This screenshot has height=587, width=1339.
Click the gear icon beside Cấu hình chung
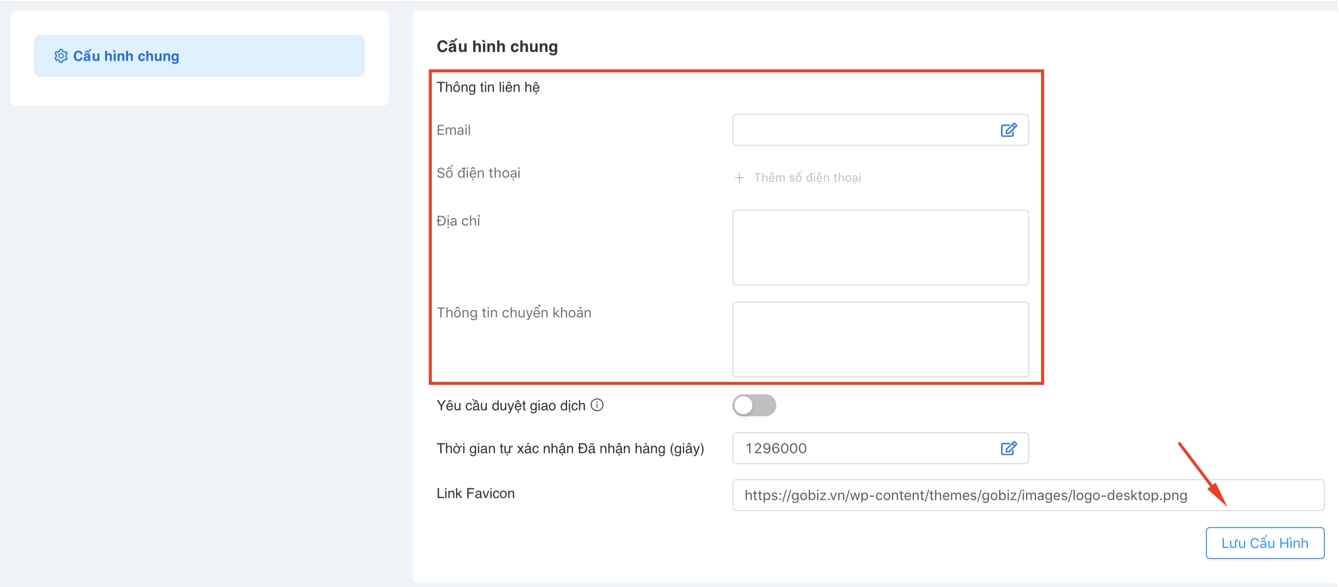(61, 56)
